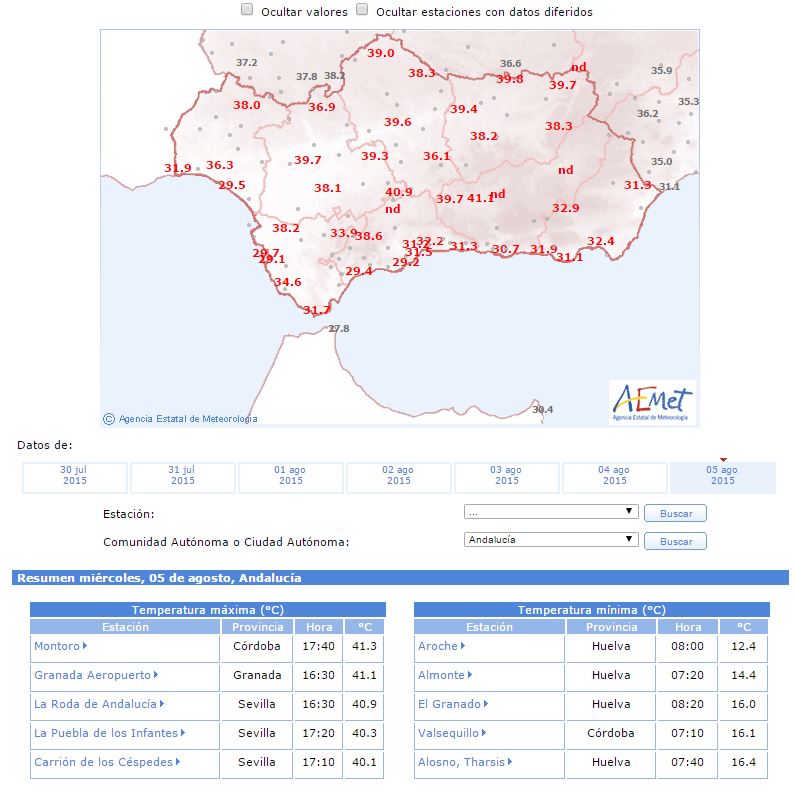Select the 30 jul 2015 date tab
Screen dimensions: 796x790
[x=75, y=476]
